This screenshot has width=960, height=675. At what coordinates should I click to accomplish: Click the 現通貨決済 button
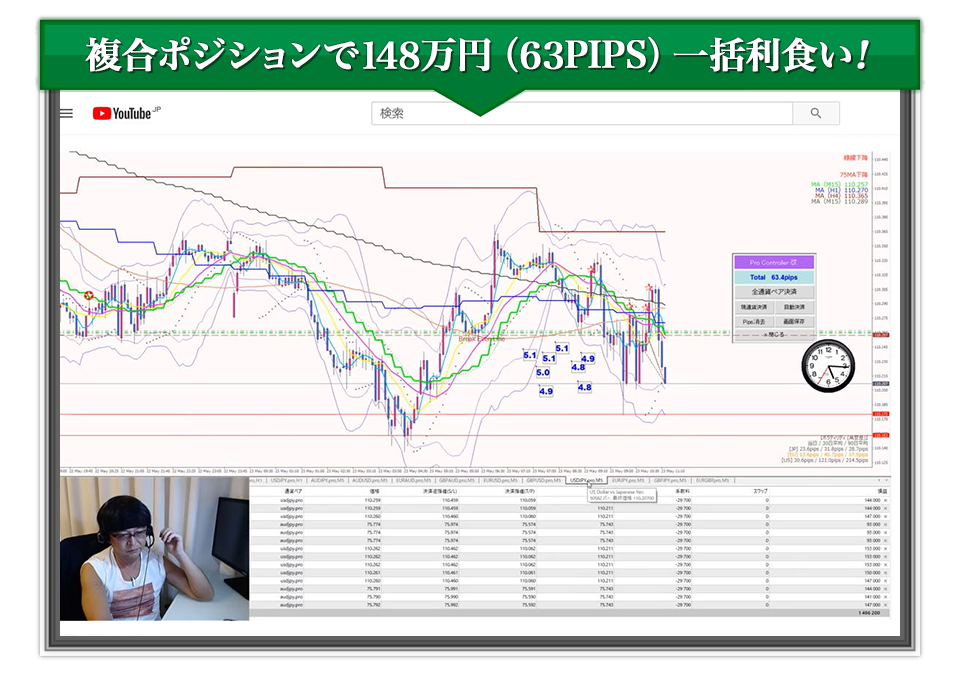754,307
